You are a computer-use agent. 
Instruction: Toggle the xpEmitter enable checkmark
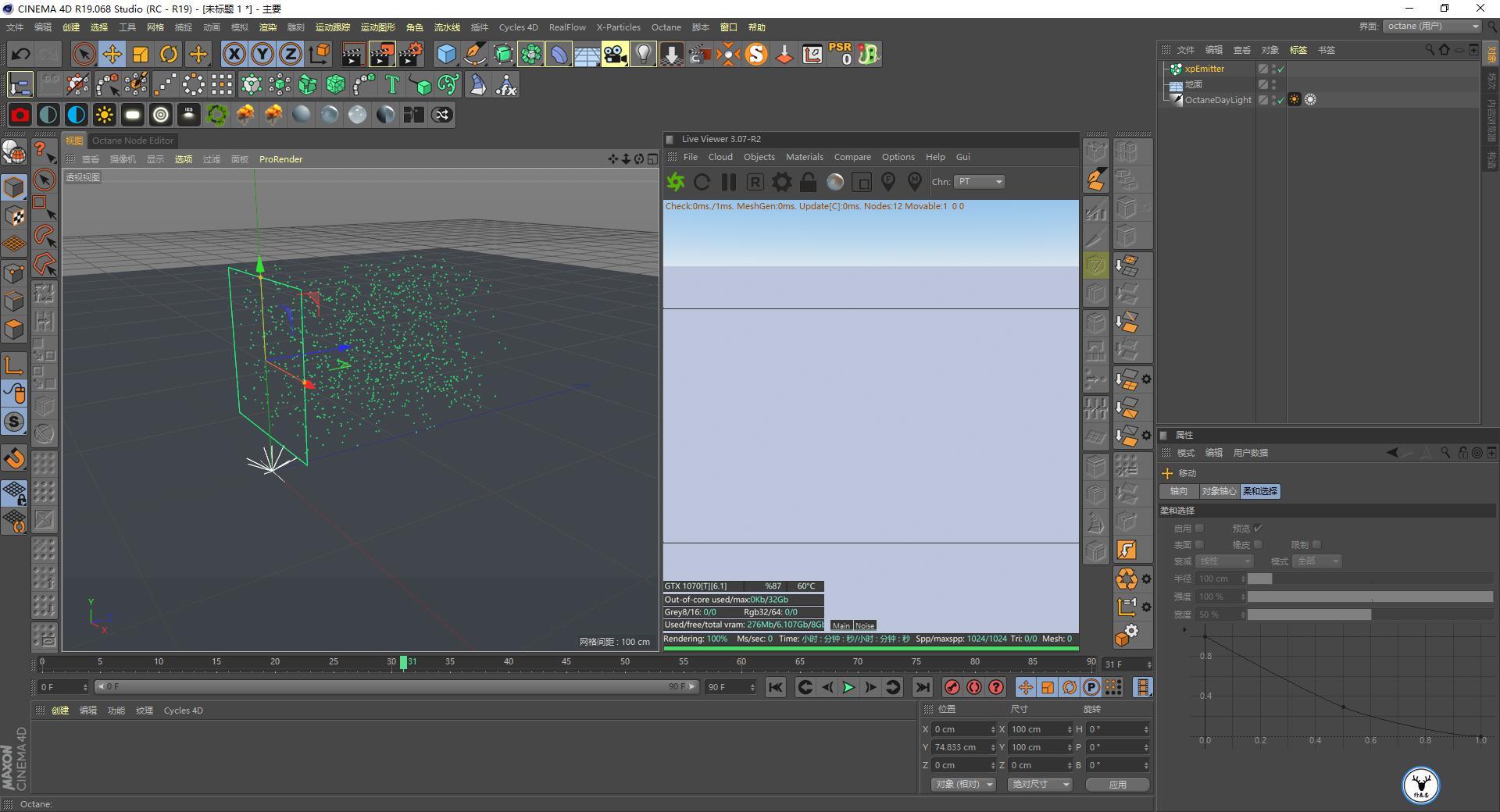pos(1280,69)
